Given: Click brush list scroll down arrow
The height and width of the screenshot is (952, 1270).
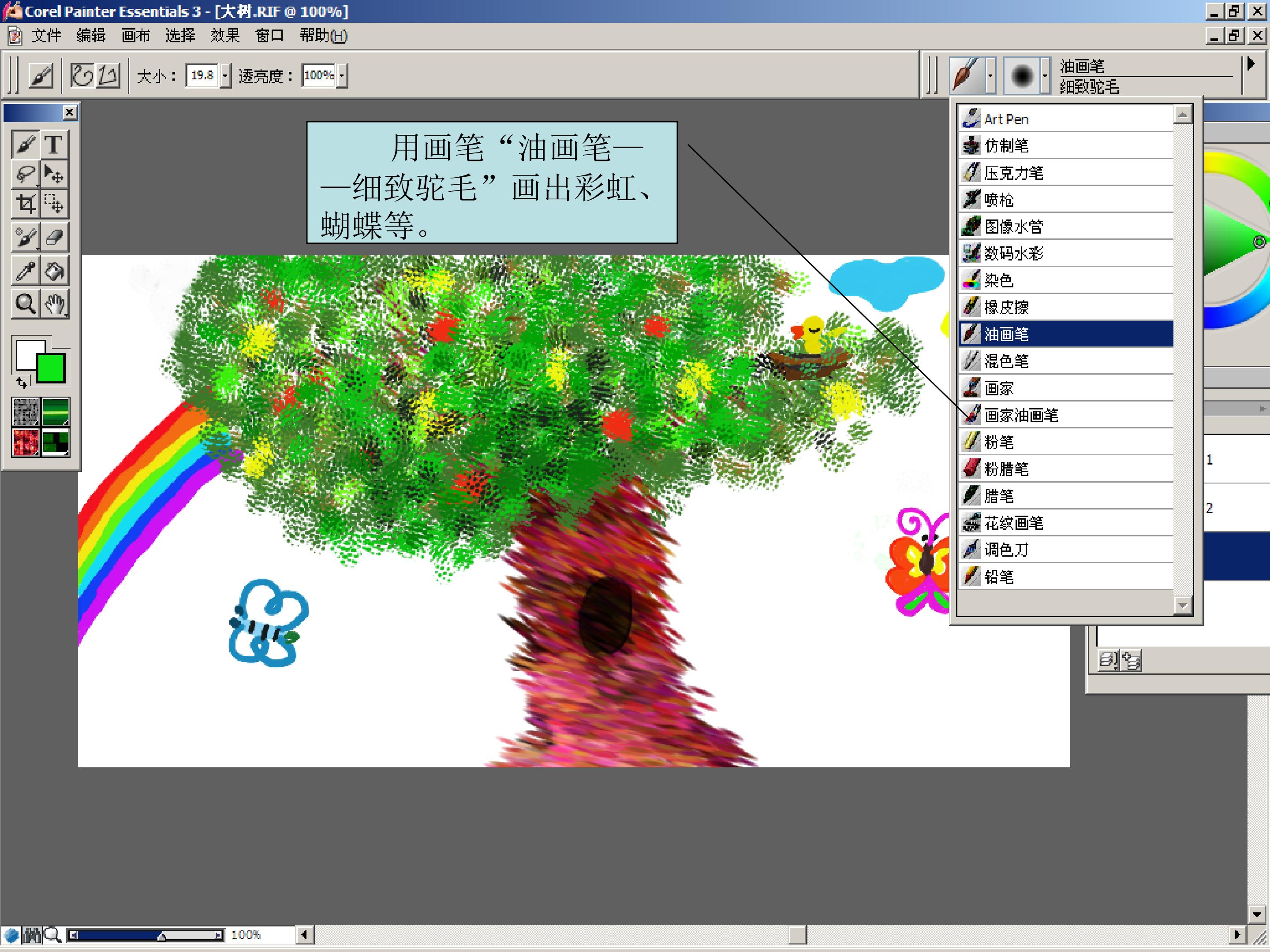Looking at the screenshot, I should [1183, 606].
